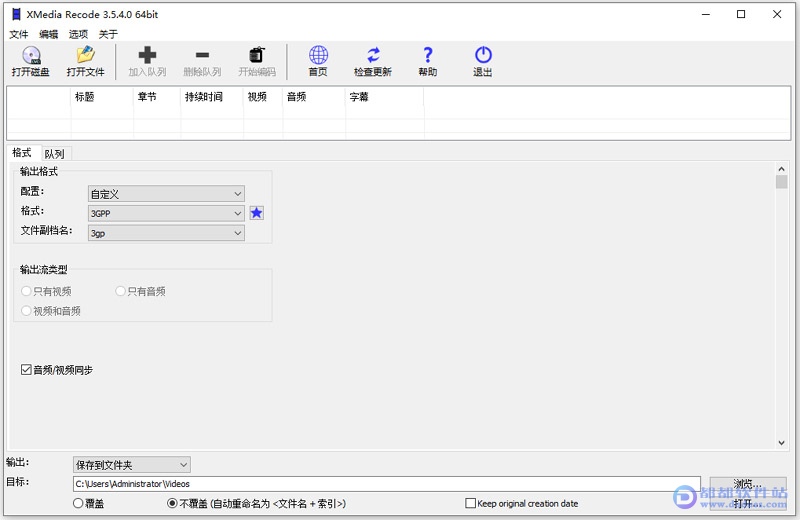Add to queue using 加入队列 plus icon

click(147, 61)
